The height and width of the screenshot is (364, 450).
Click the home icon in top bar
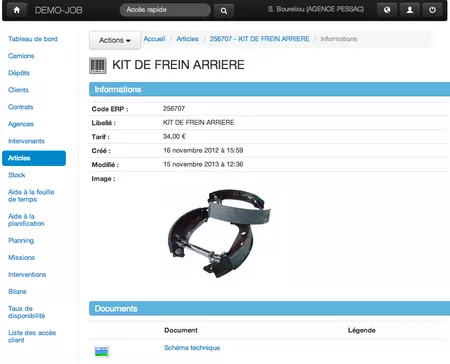click(17, 10)
